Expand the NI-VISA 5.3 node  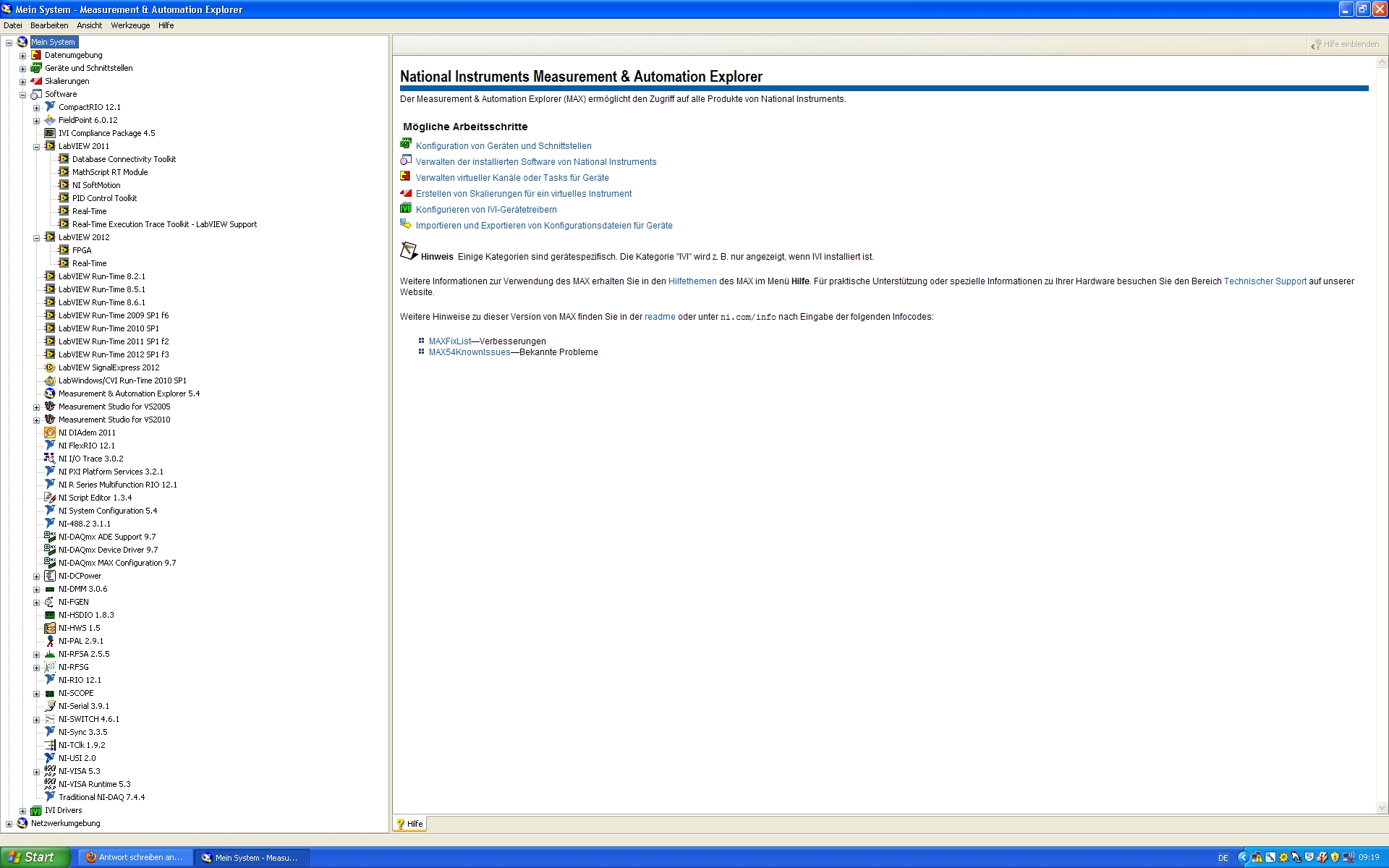(36, 772)
